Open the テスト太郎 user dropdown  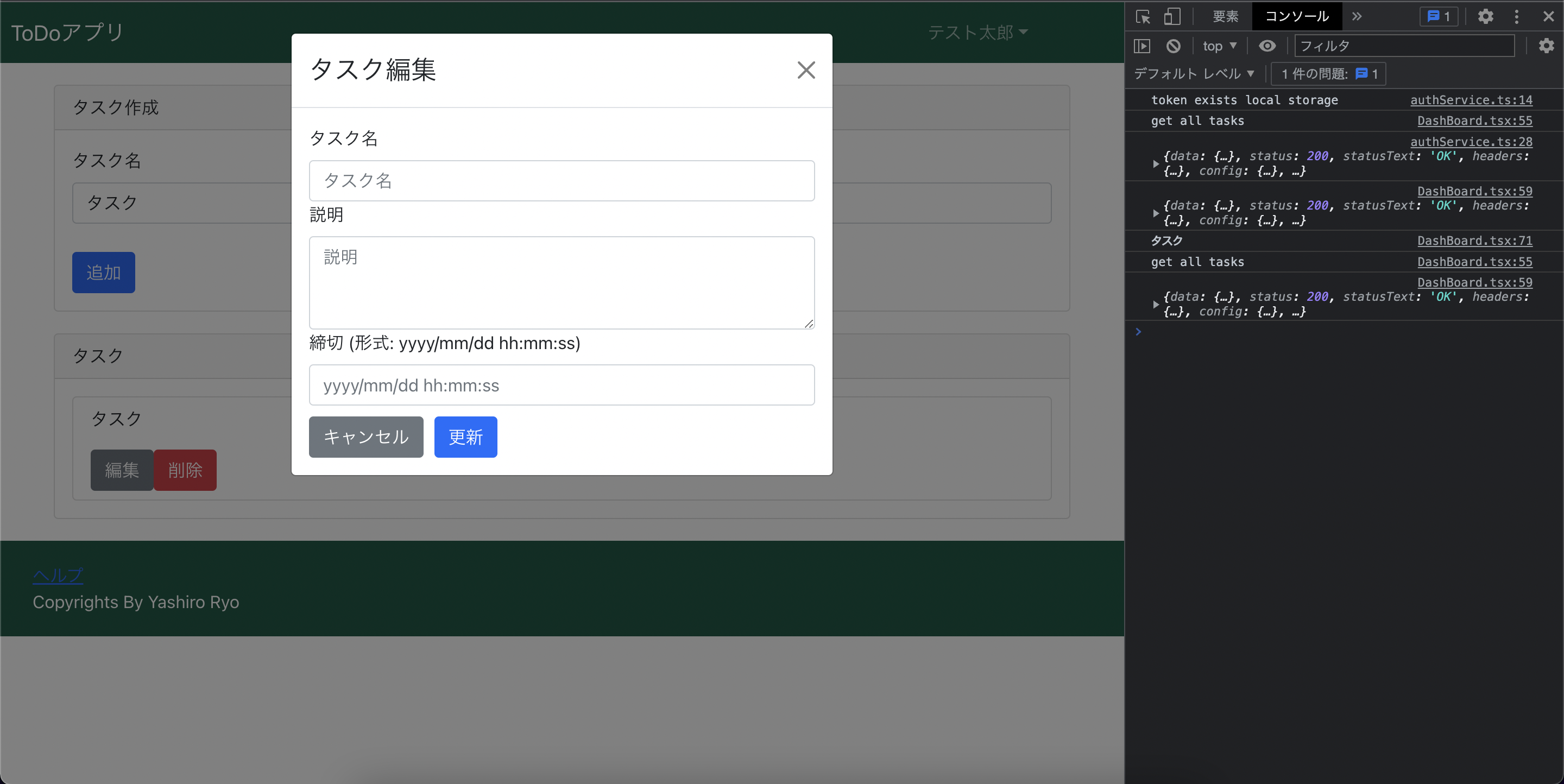pyautogui.click(x=977, y=32)
